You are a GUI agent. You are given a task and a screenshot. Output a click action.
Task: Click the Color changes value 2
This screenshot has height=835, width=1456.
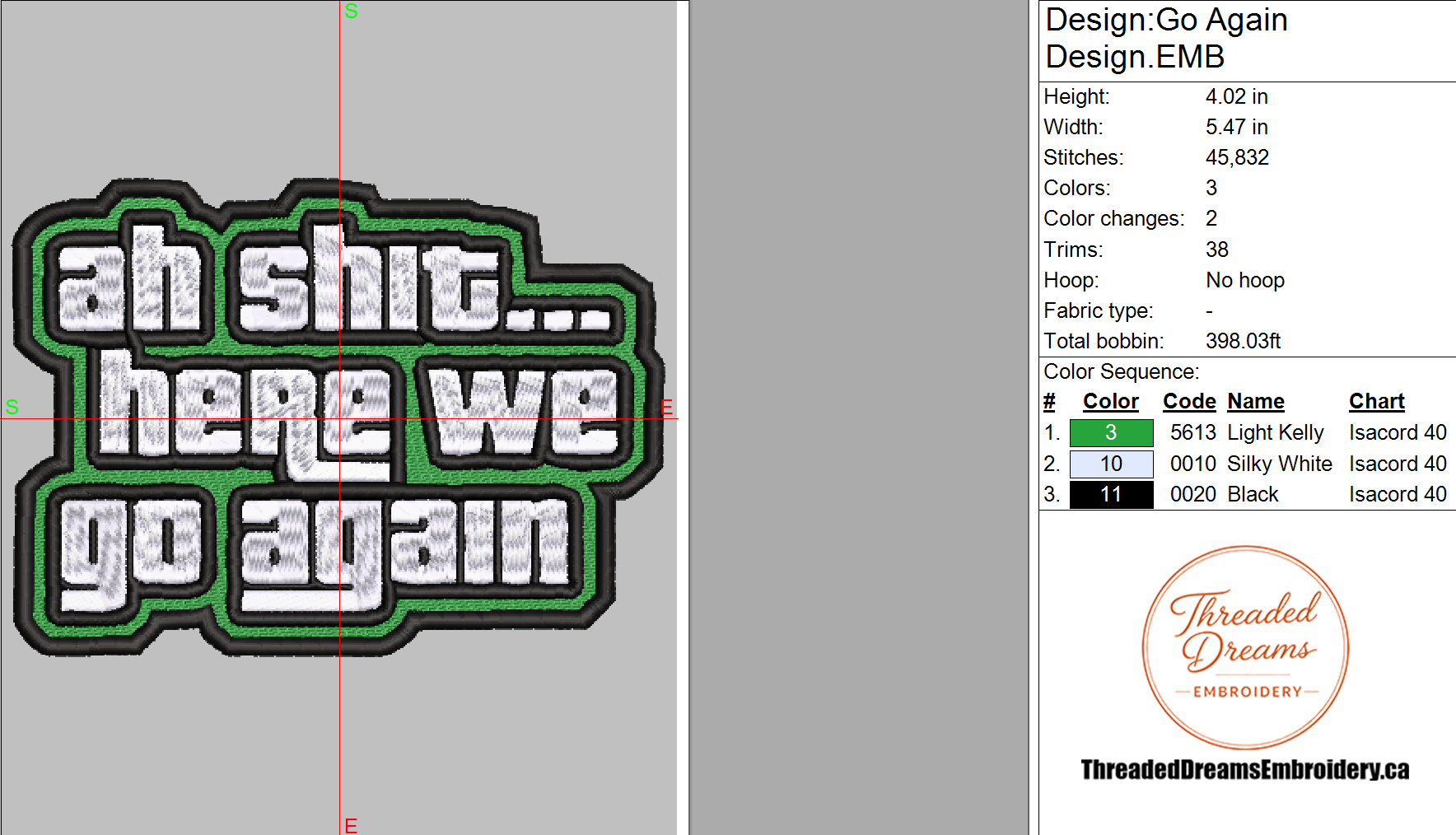point(1211,218)
